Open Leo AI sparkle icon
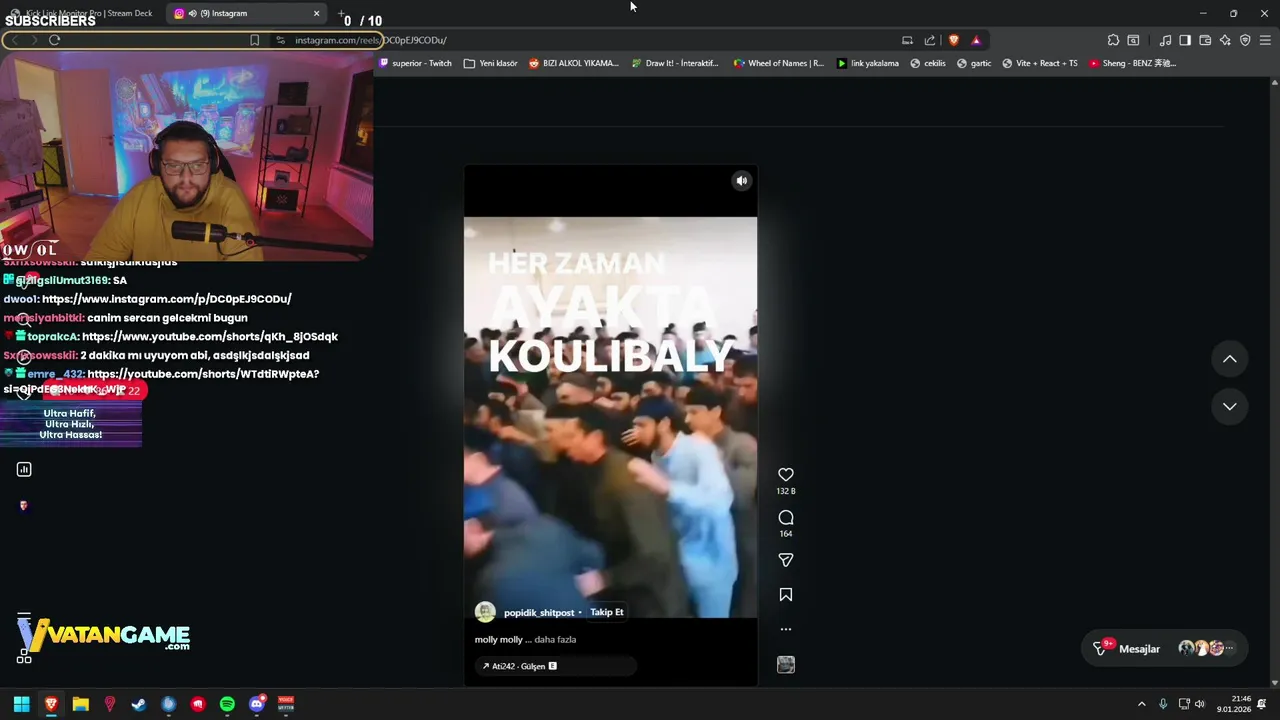This screenshot has width=1280, height=720. click(1225, 40)
